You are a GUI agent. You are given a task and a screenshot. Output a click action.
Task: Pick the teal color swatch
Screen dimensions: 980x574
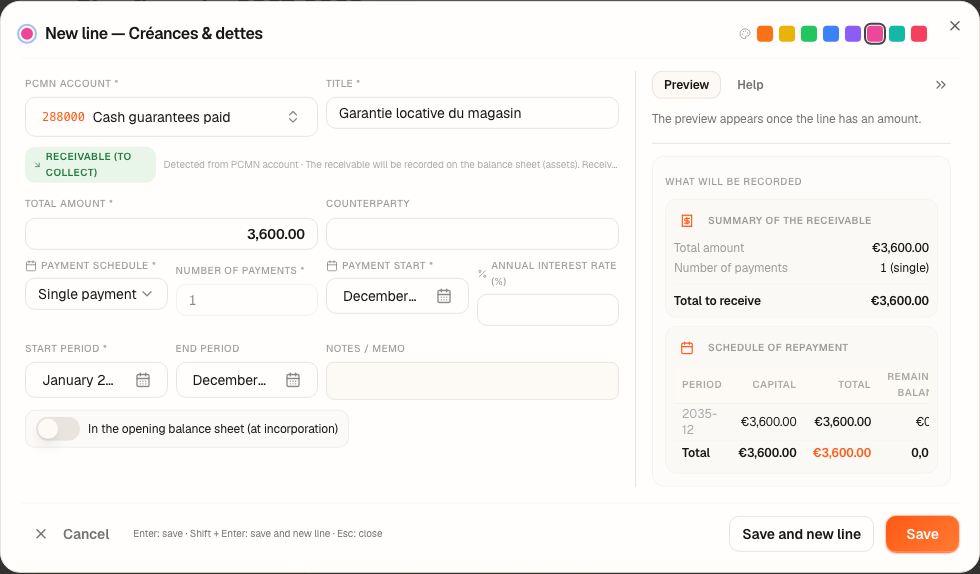[x=897, y=34]
